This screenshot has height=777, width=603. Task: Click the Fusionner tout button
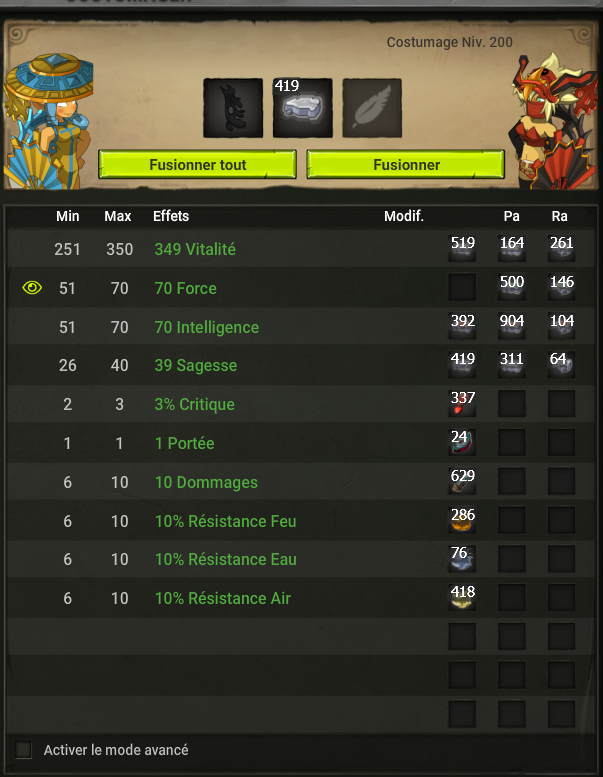click(x=197, y=165)
